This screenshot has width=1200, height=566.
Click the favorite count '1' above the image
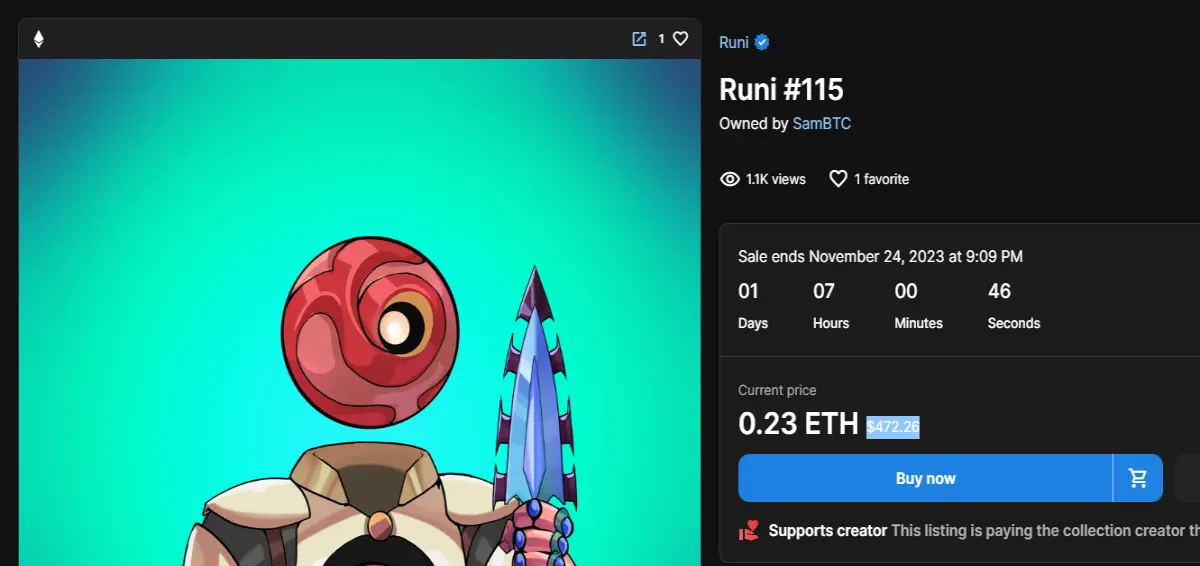[661, 39]
